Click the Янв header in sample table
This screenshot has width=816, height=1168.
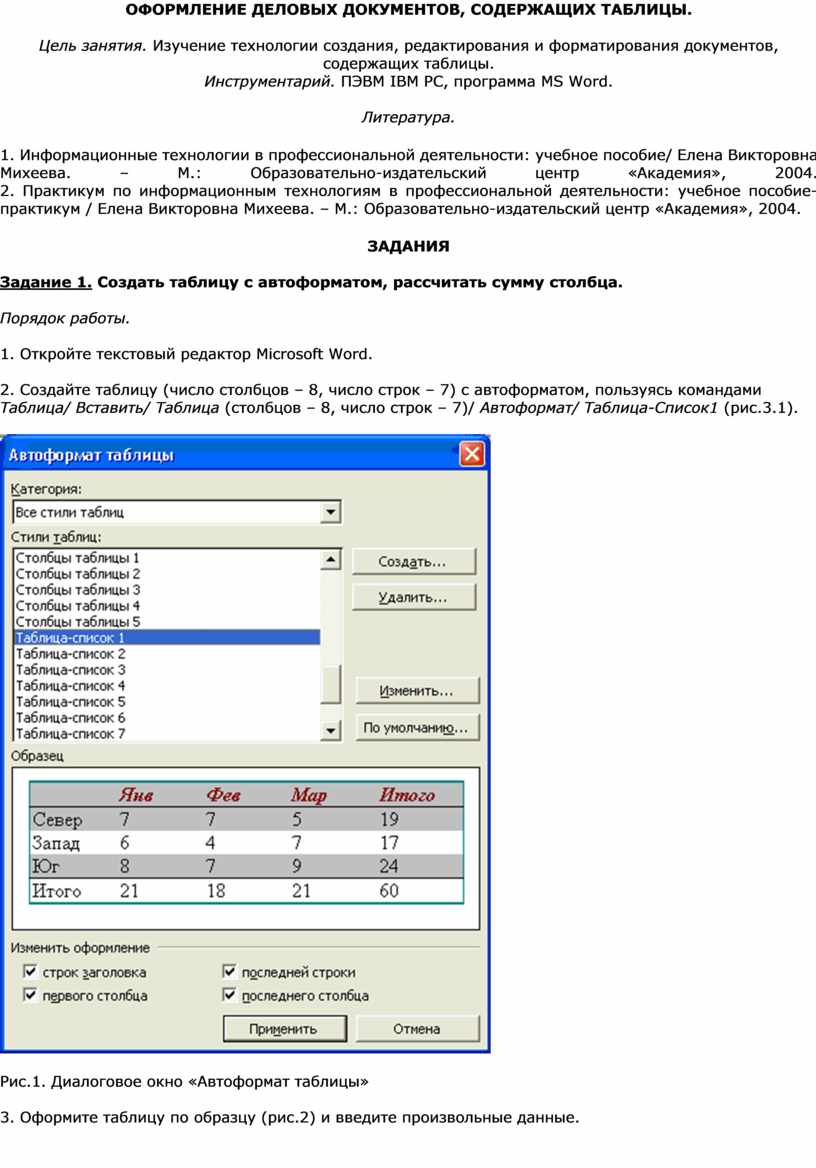click(x=136, y=795)
